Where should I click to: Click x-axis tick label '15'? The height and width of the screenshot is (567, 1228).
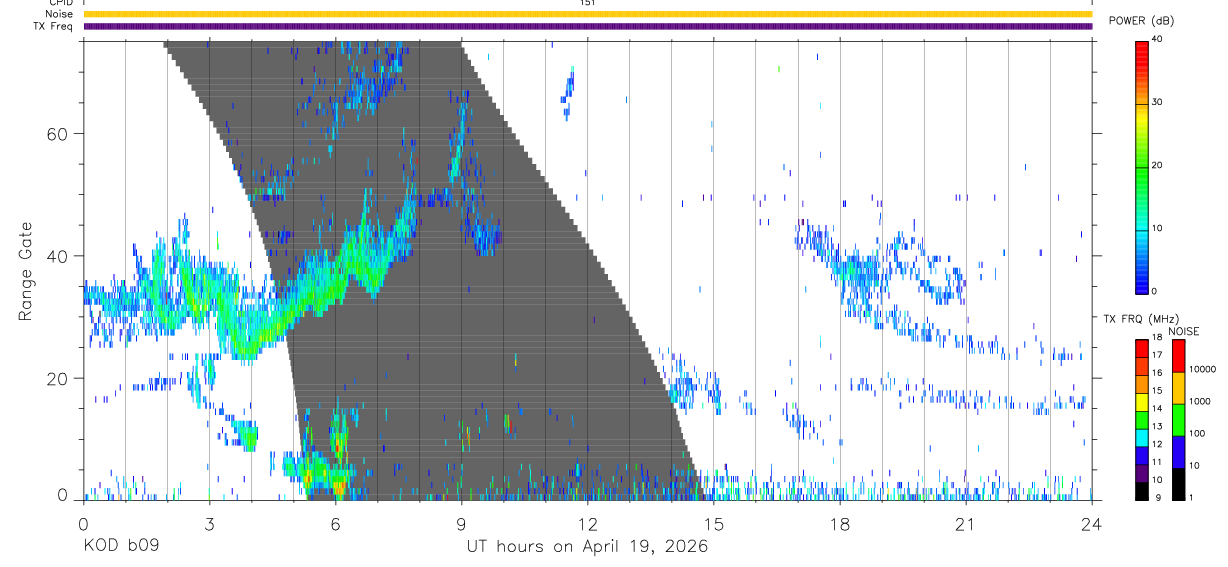point(714,523)
